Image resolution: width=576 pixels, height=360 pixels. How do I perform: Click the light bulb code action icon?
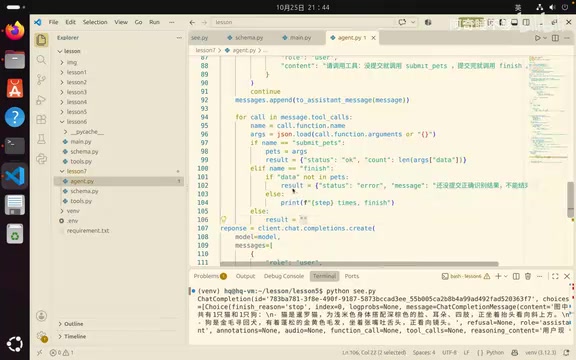(223, 220)
